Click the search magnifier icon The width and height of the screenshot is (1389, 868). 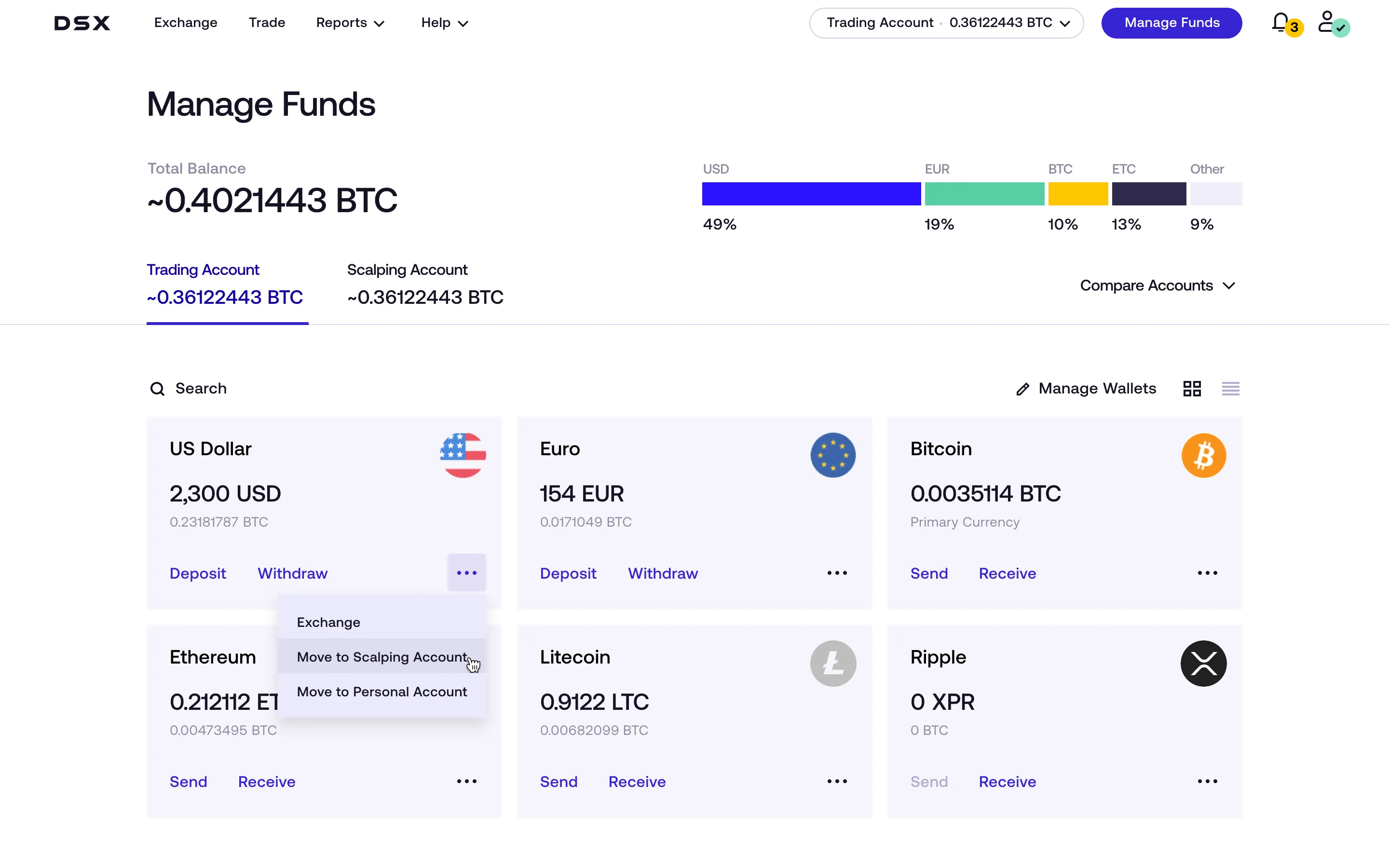157,389
